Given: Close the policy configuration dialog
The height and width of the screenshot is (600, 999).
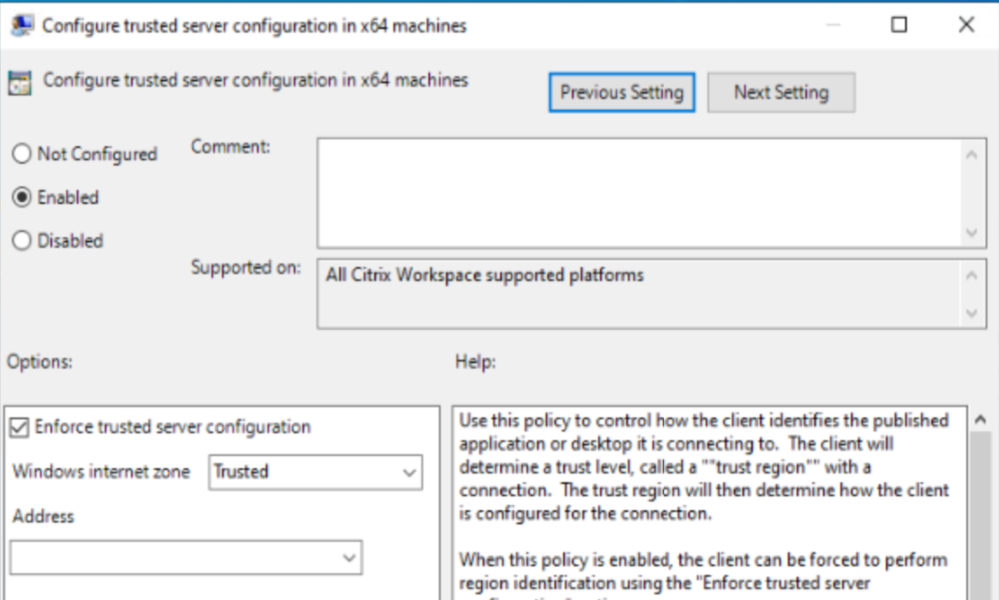Looking at the screenshot, I should pos(966,26).
